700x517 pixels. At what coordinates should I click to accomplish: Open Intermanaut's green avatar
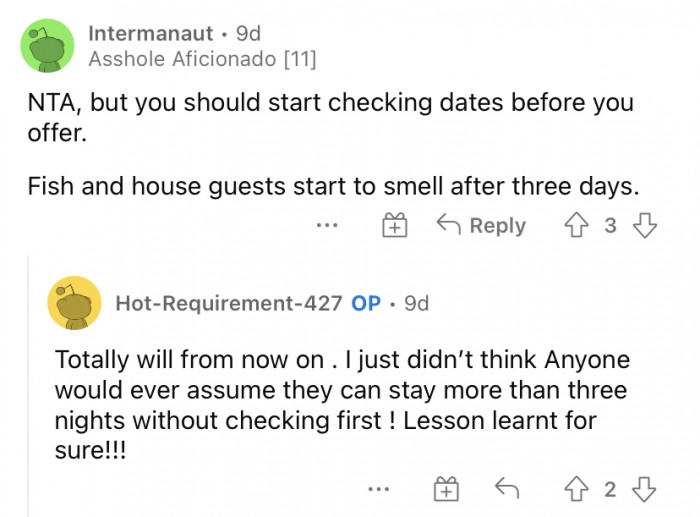pos(47,46)
